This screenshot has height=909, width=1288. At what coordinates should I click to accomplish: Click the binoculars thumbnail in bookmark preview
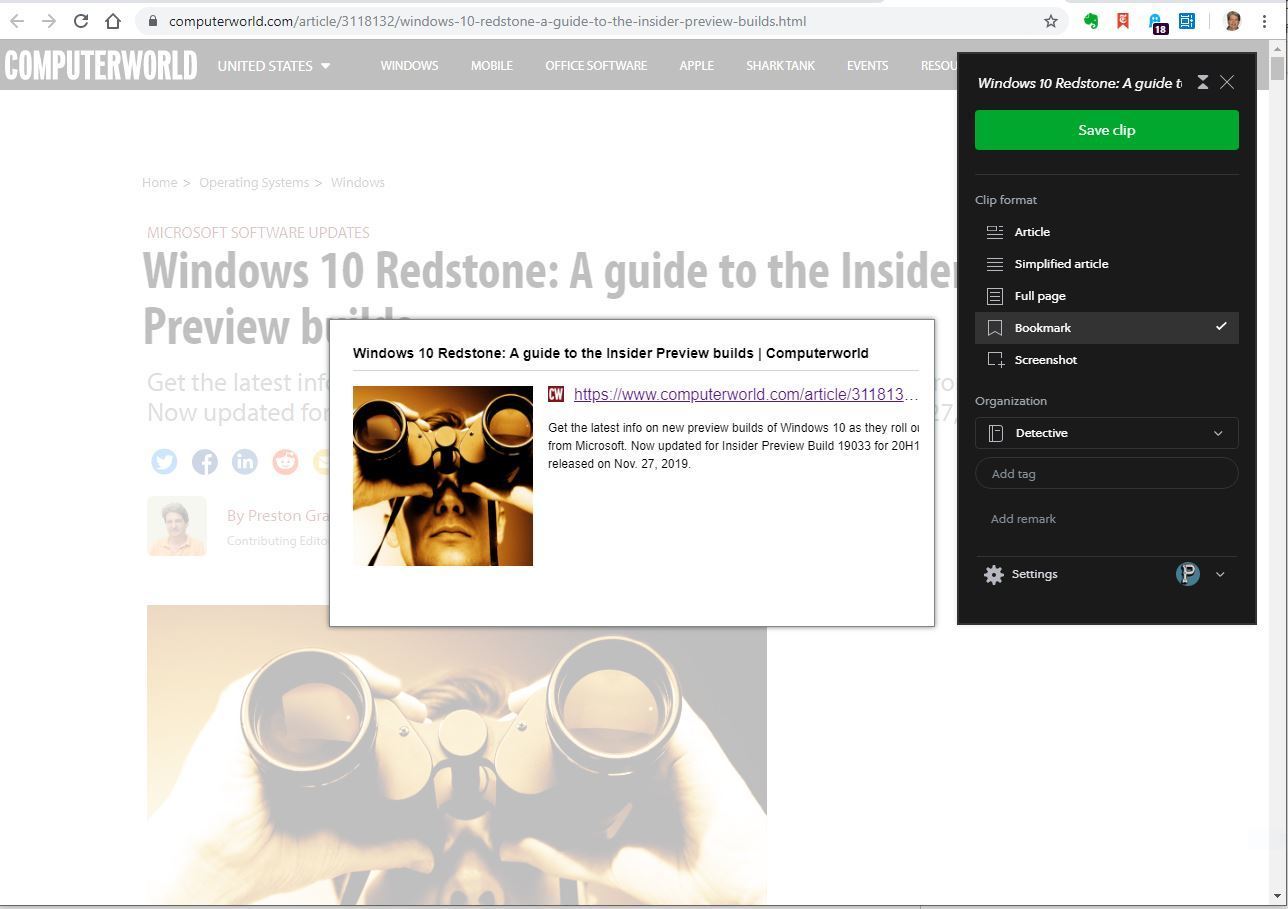point(443,476)
